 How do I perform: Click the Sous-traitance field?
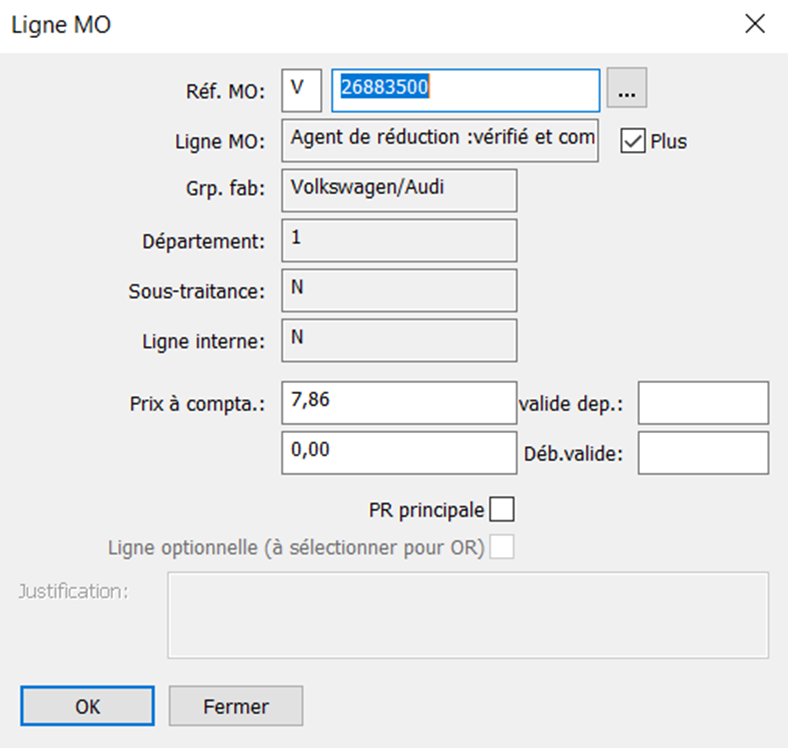click(x=399, y=290)
